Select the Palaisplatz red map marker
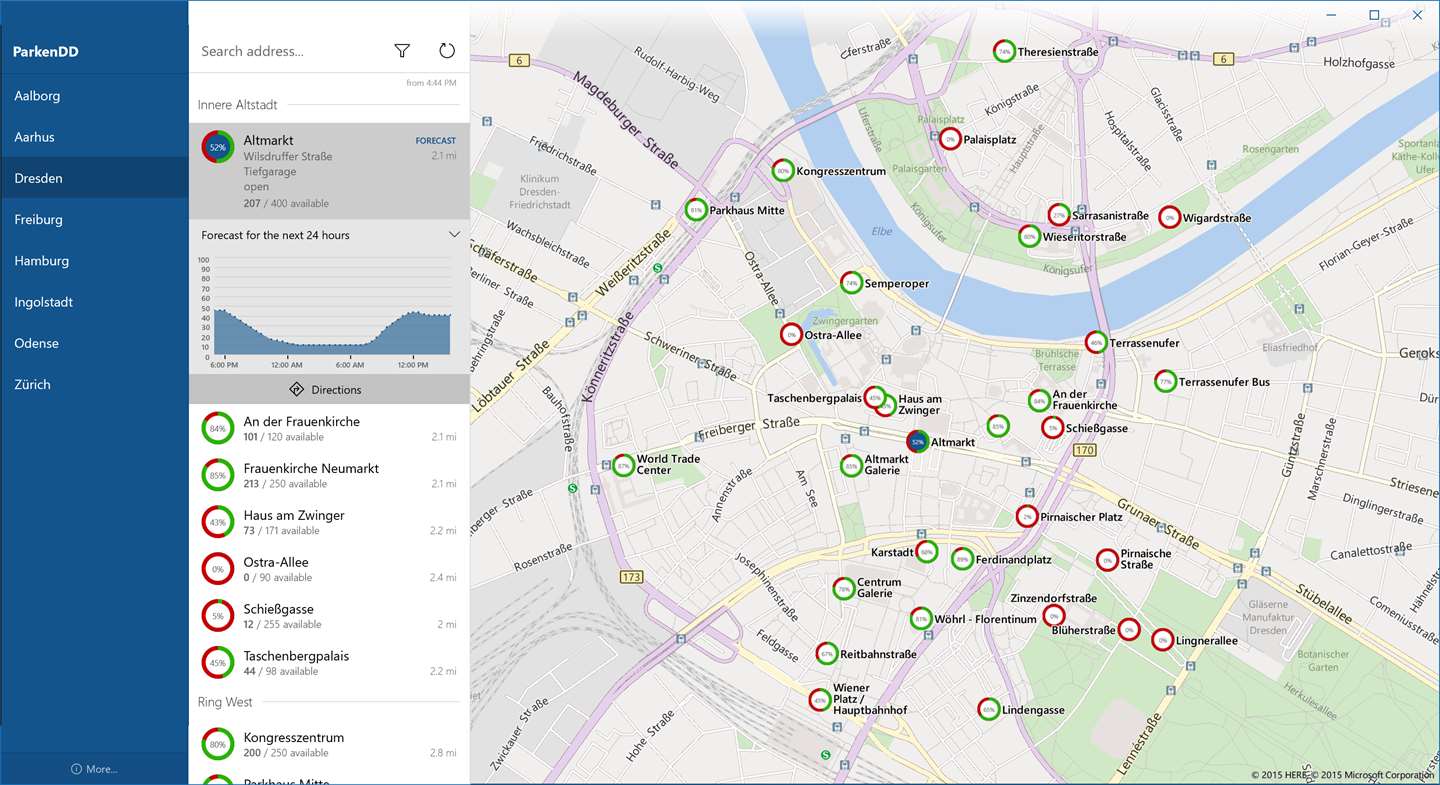 [949, 140]
